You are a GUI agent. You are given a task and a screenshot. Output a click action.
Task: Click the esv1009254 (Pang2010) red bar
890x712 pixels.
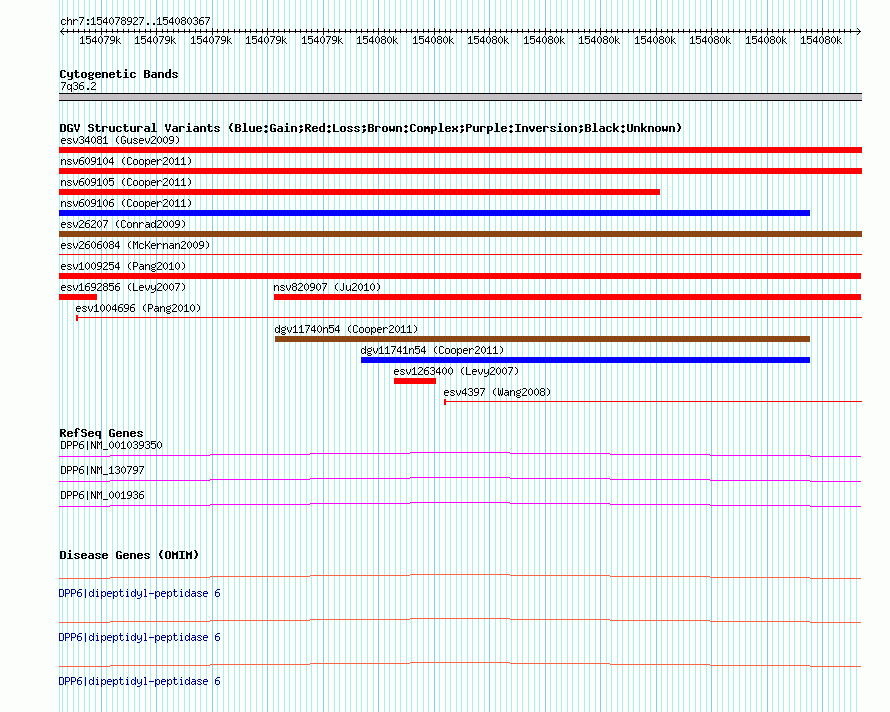[x=460, y=276]
